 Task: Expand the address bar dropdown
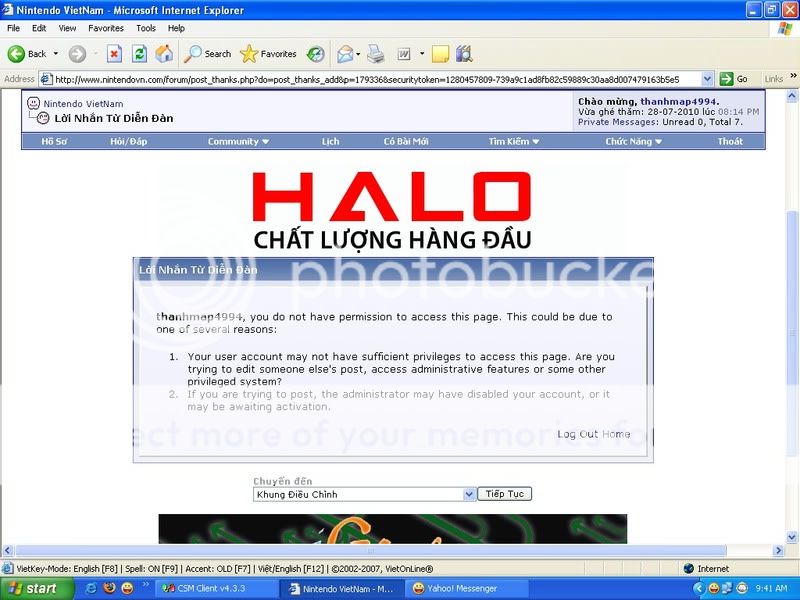click(707, 79)
